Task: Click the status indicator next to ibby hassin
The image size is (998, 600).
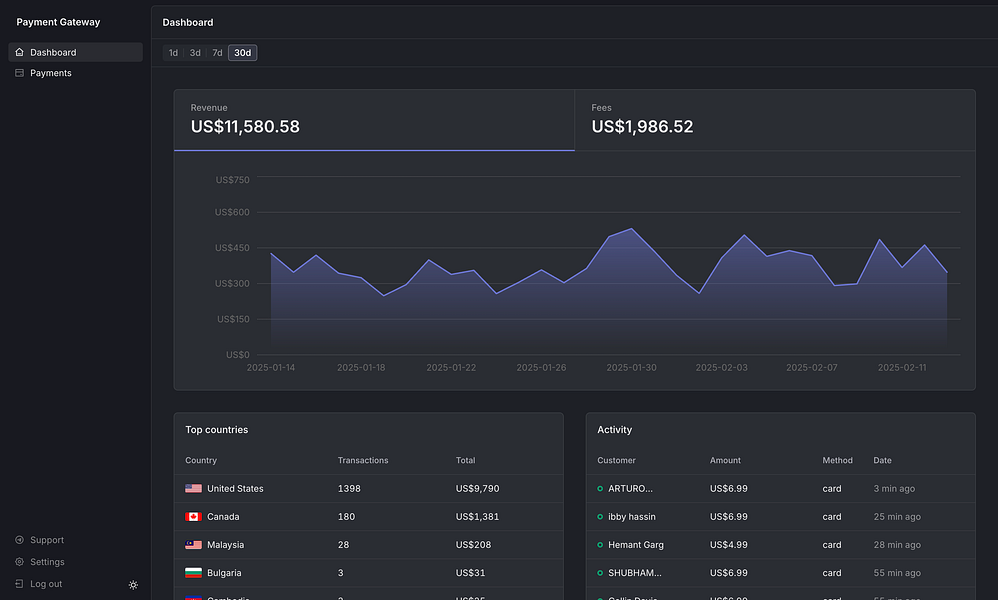Action: [600, 516]
